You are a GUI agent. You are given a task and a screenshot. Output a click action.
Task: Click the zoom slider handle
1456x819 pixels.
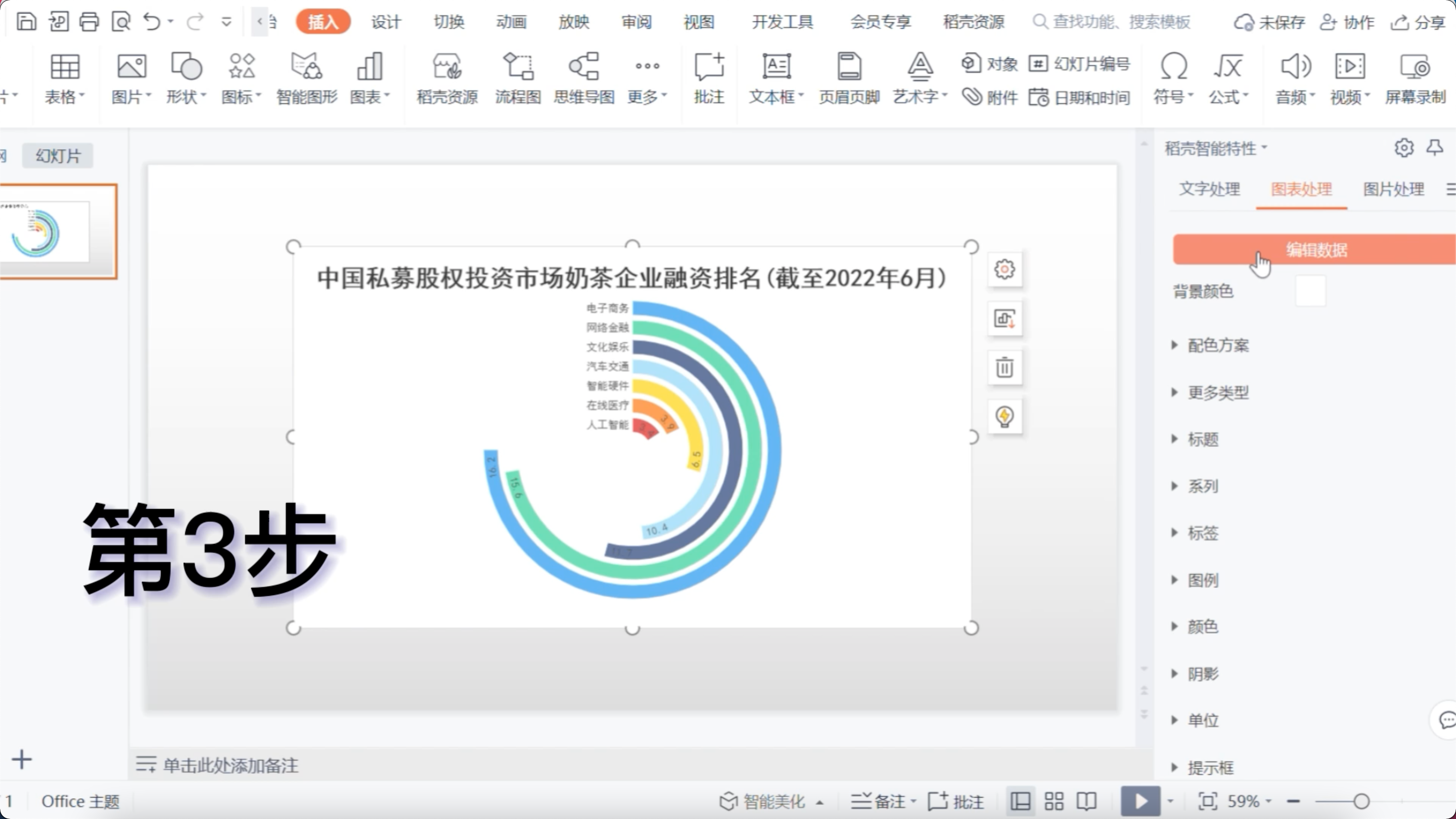pos(1361,801)
